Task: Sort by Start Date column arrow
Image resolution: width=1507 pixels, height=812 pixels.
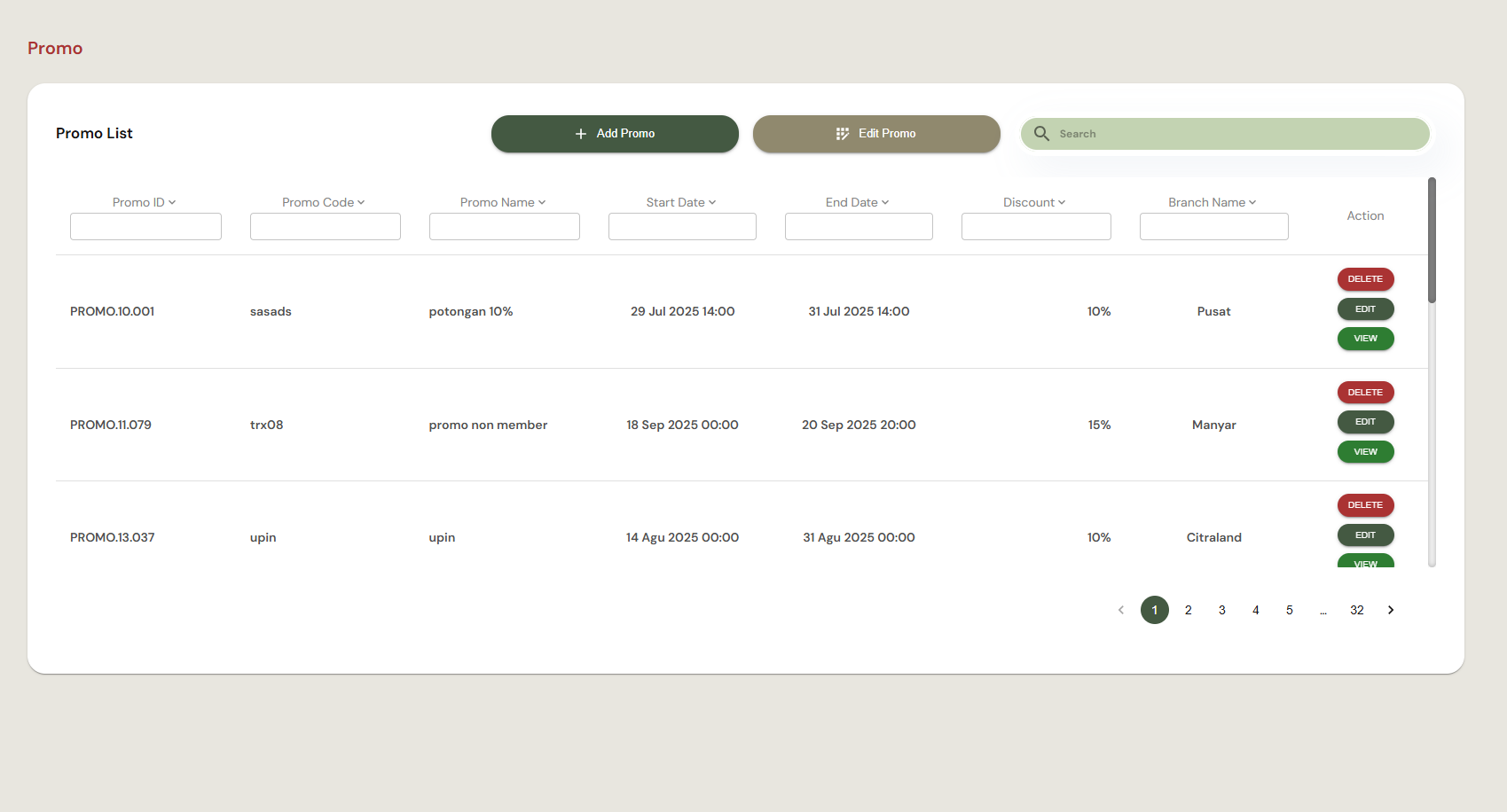Action: [712, 203]
